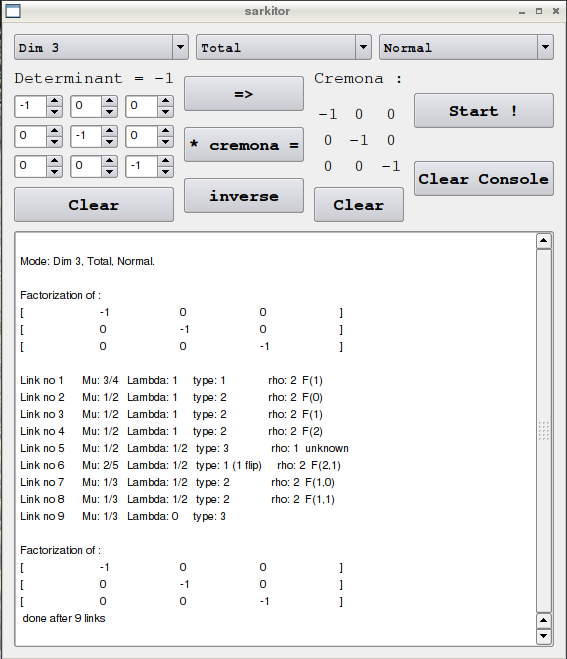This screenshot has width=567, height=659.
Task: Click the console scrollbar bottom down arrow
Action: [x=543, y=635]
